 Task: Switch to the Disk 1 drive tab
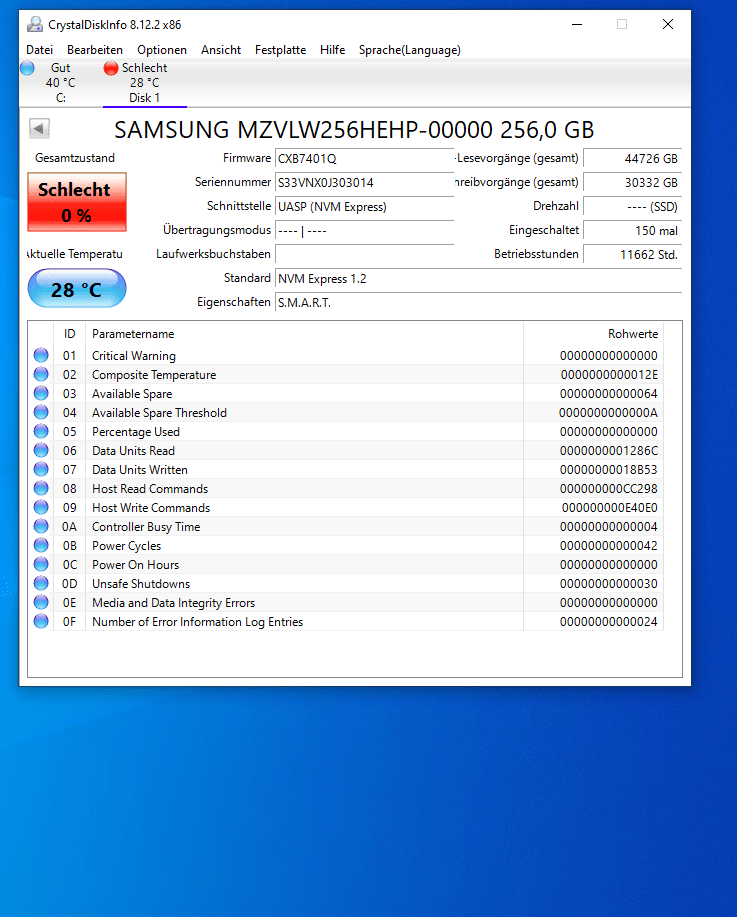tap(144, 83)
